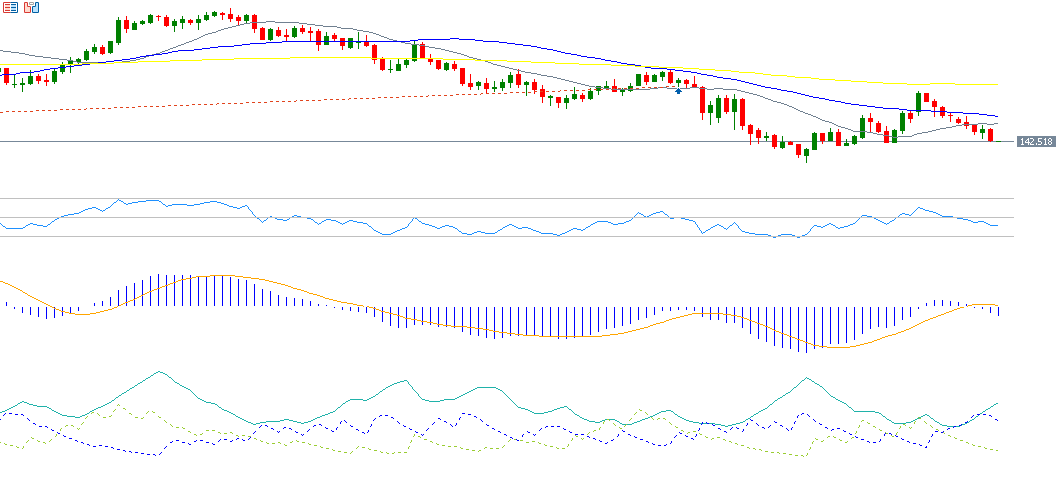Select the blue arrow marker on chart

[679, 91]
